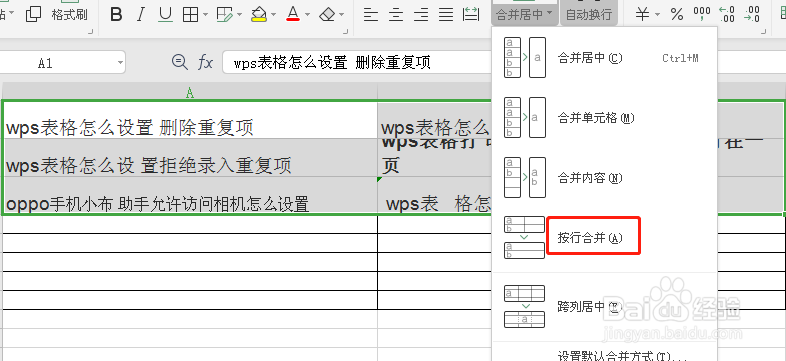Open draw border dropdown arrow

pos(240,15)
